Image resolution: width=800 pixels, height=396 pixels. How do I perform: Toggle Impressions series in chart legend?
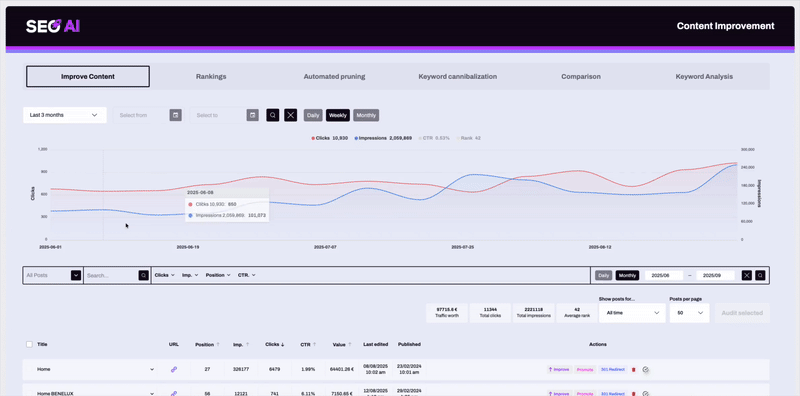[383, 138]
